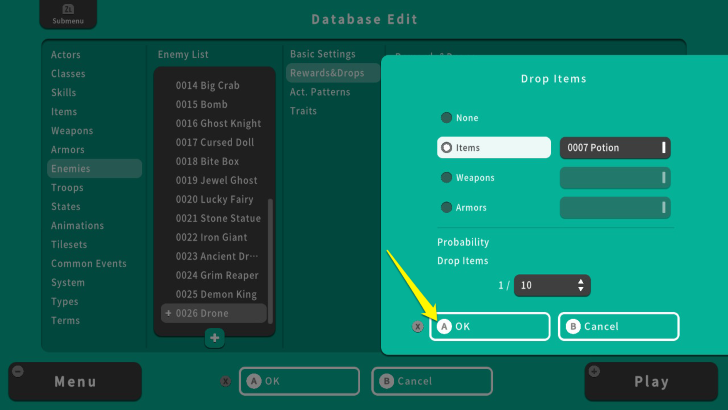Select enemy 0017 Cursed Doll
The width and height of the screenshot is (728, 410).
(214, 143)
